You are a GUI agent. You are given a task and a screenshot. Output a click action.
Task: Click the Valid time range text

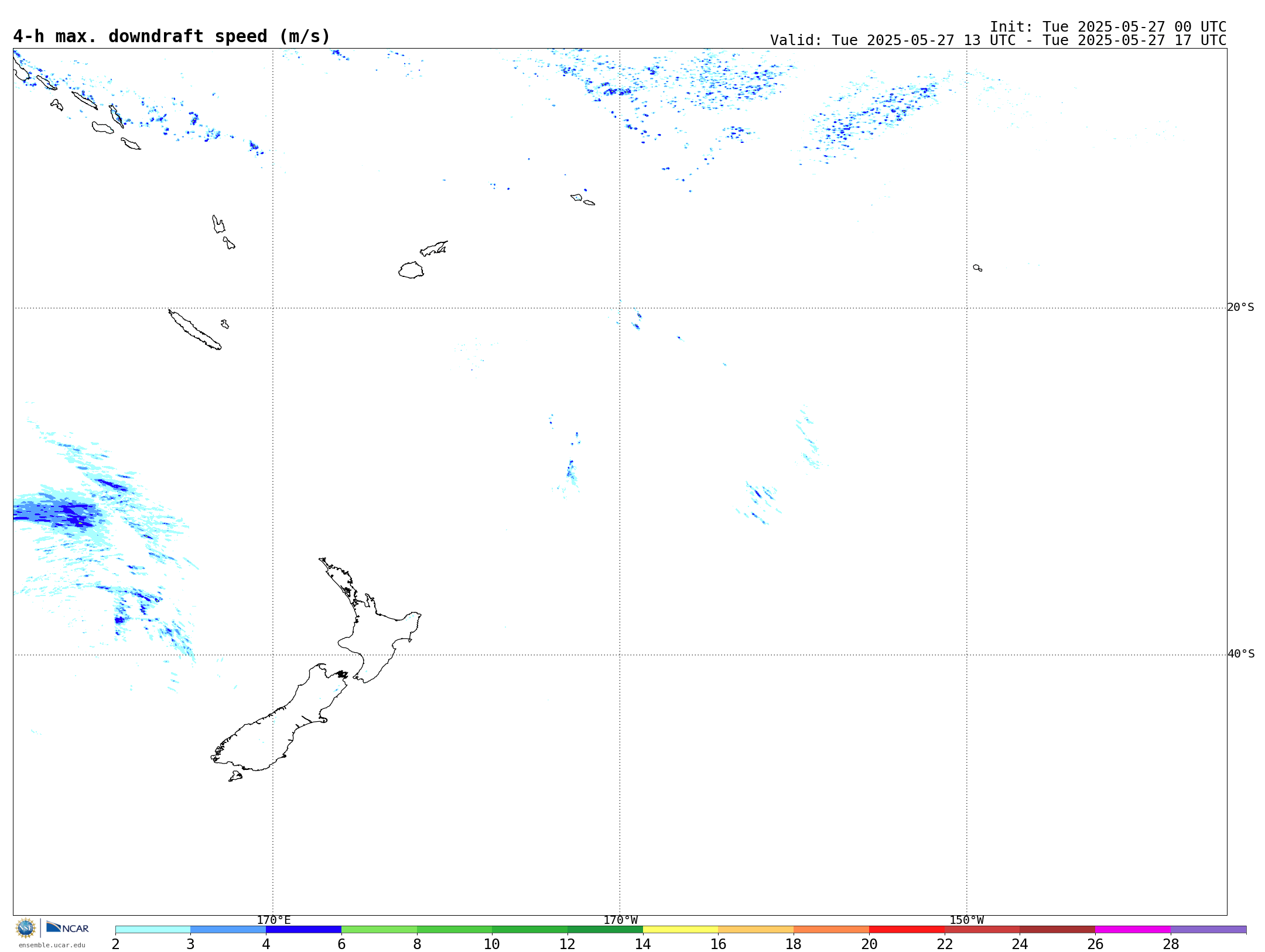point(998,40)
